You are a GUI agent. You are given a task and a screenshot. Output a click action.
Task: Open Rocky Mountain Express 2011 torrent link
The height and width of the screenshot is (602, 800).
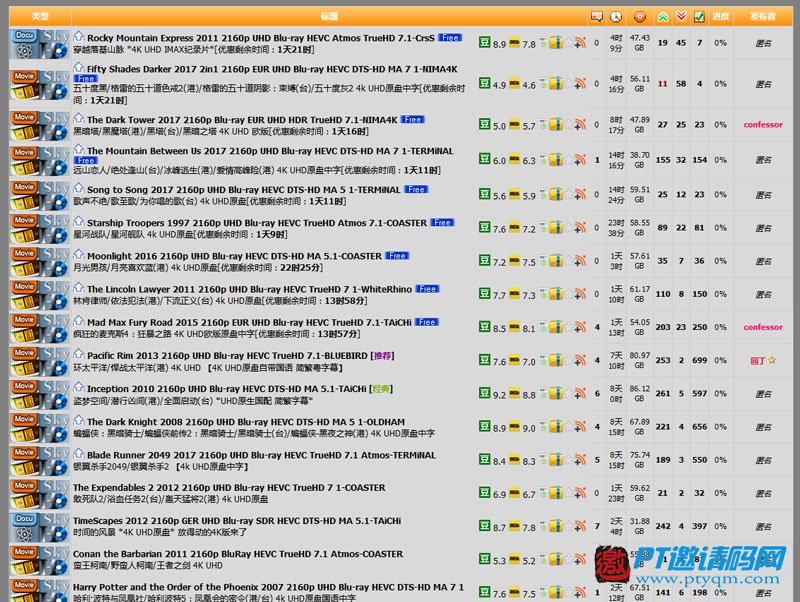coord(261,38)
